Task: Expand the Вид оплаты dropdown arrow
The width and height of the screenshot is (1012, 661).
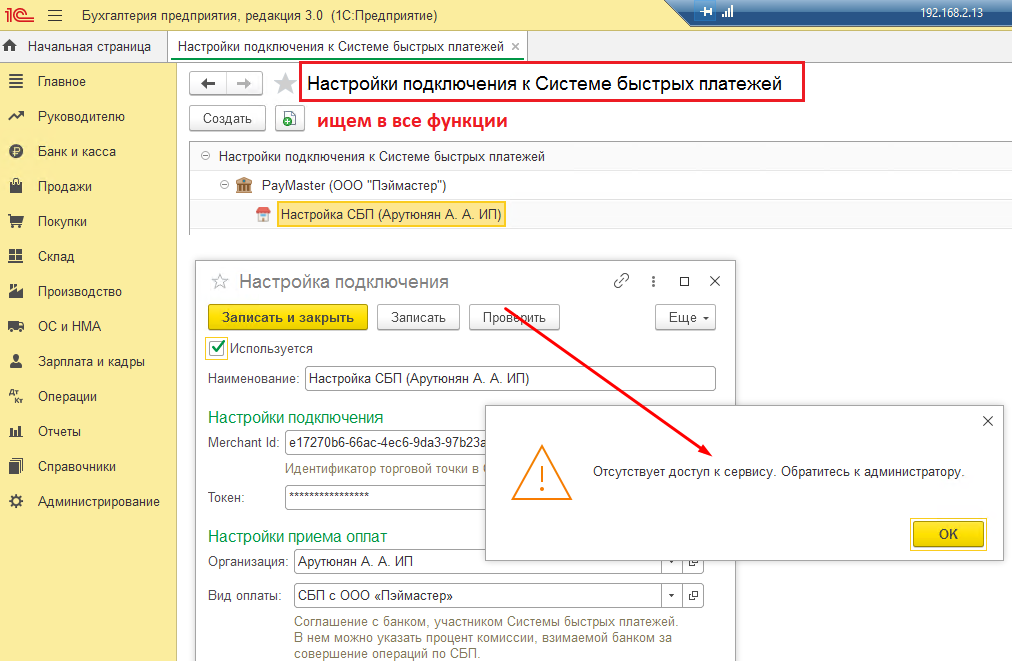Action: click(671, 595)
